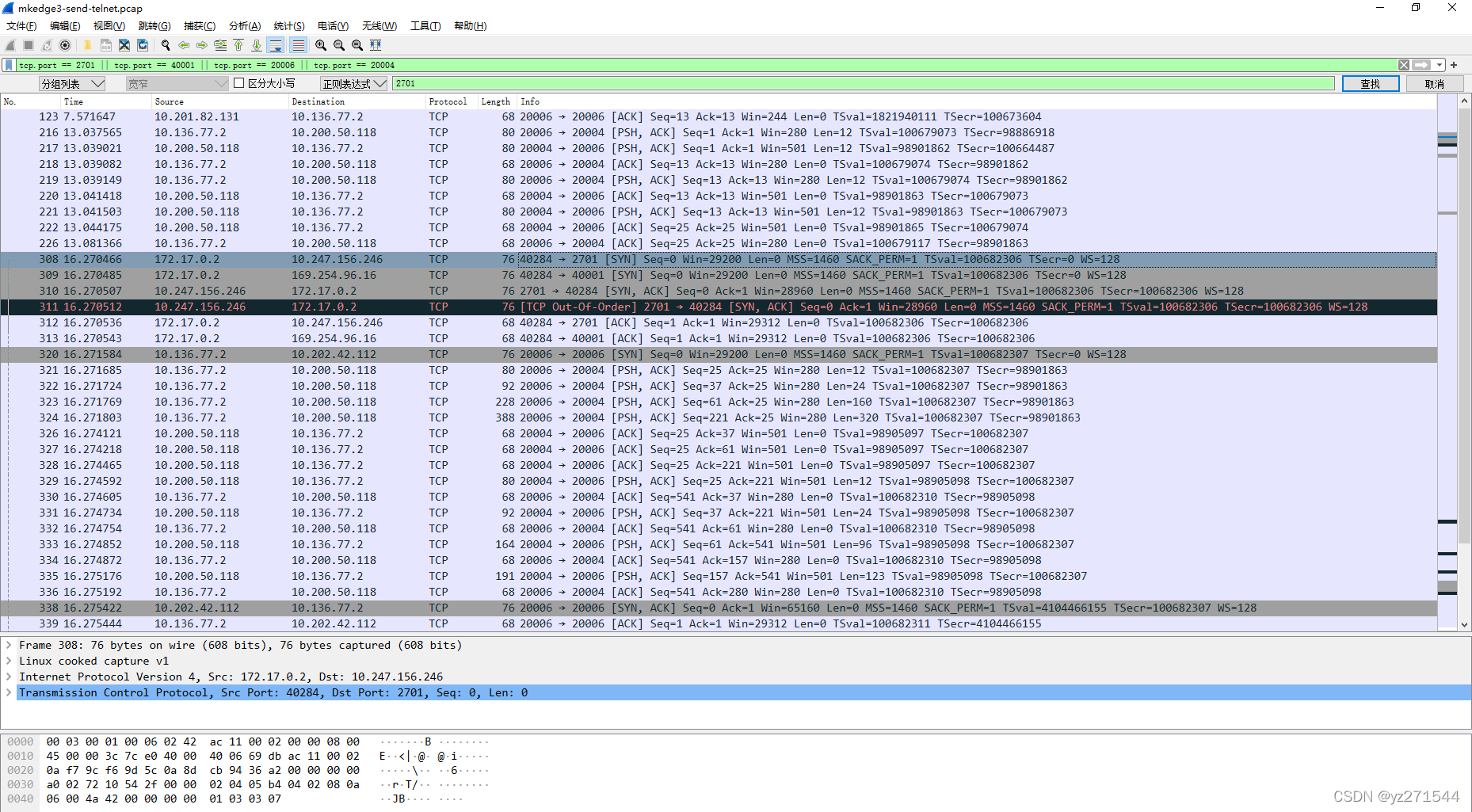Open the 帮助(H) menu

click(x=470, y=26)
